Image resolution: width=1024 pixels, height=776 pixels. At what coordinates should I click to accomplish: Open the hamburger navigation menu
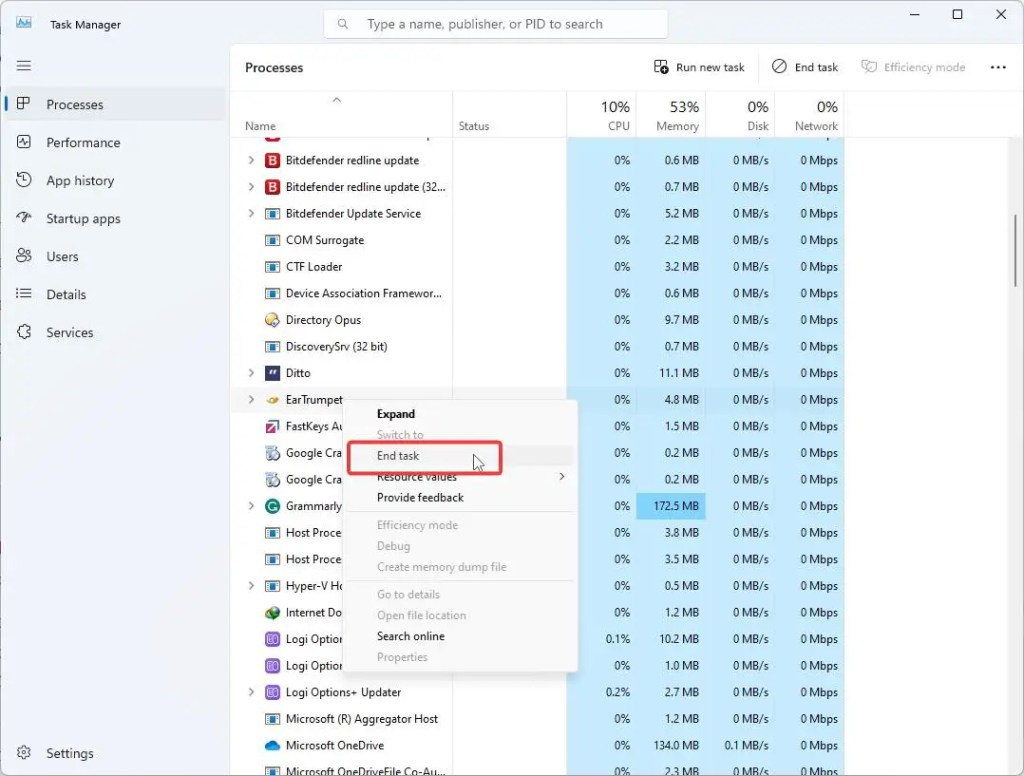click(24, 65)
